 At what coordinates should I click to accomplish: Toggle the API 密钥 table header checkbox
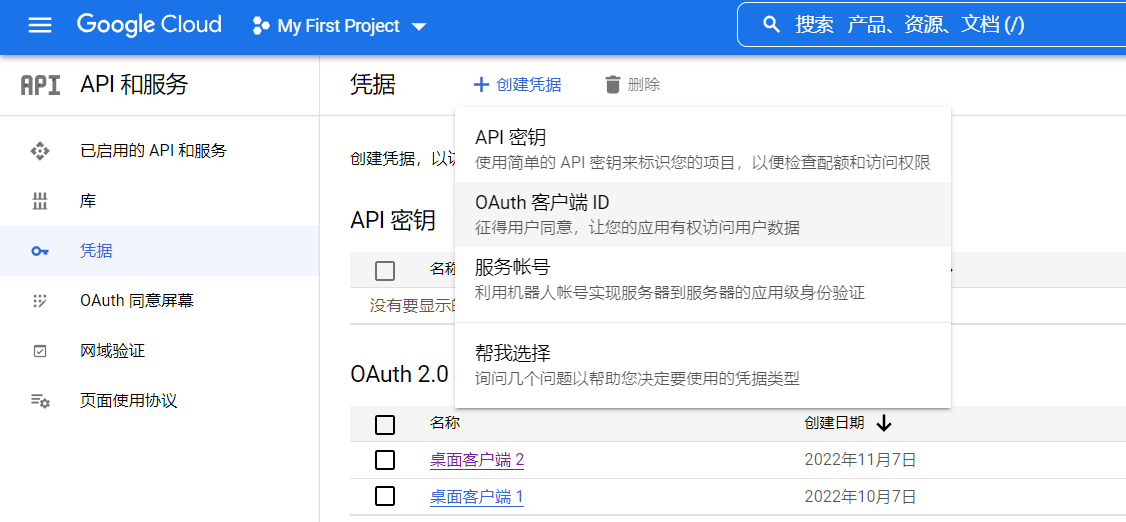385,270
